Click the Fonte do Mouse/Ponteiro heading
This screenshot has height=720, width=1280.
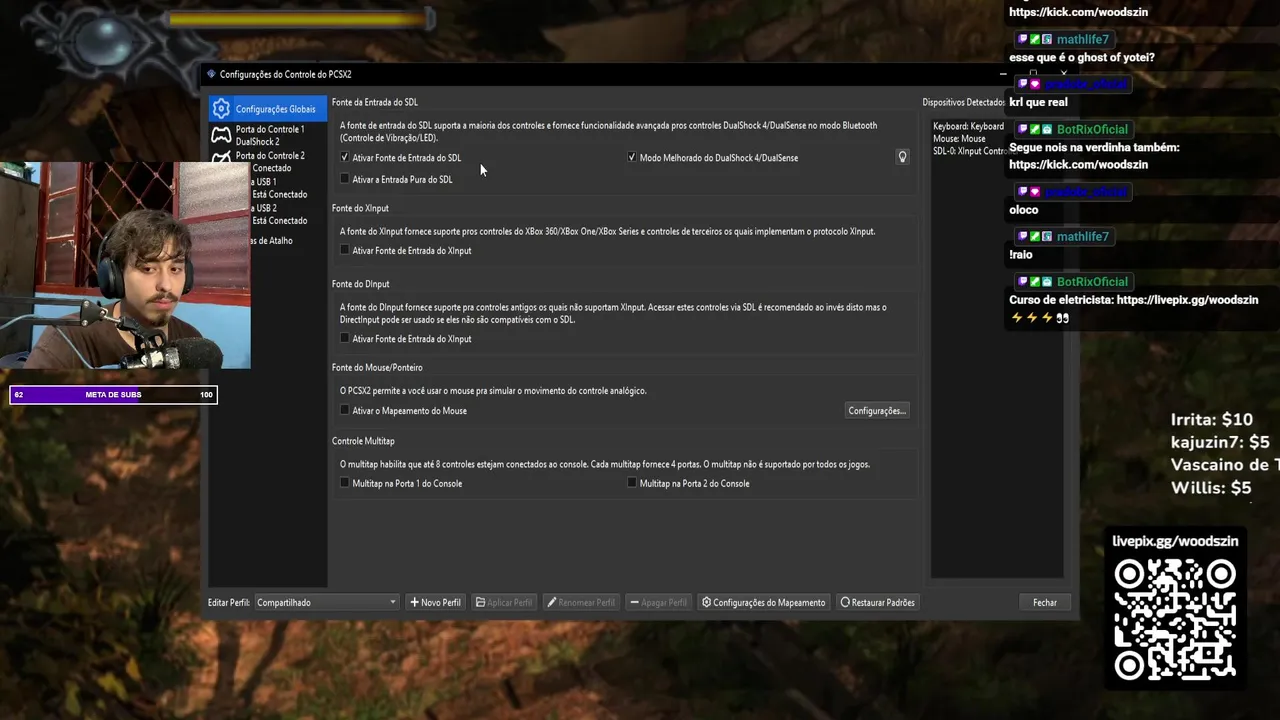377,368
